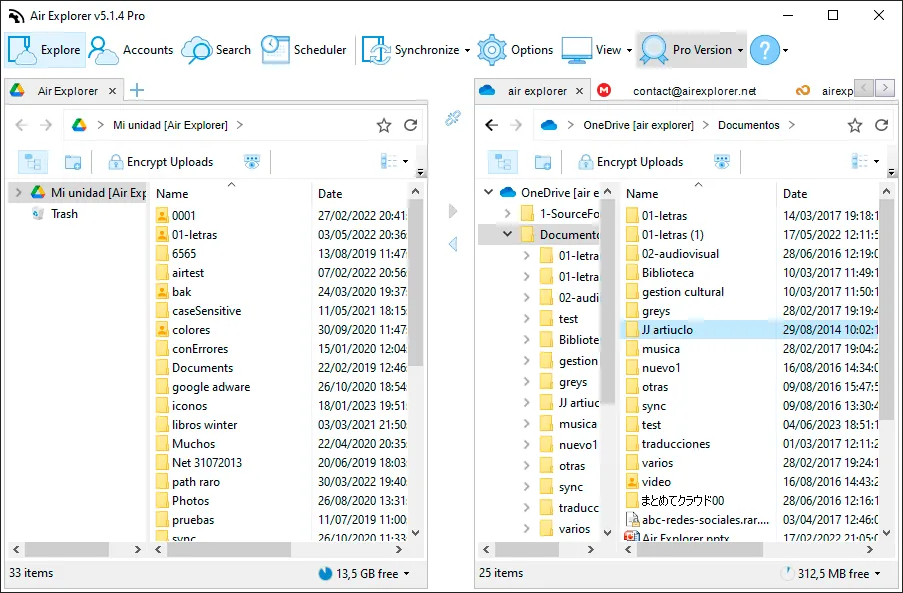Select the air explorer OneDrive tab
This screenshot has height=593, width=903.
tap(533, 90)
